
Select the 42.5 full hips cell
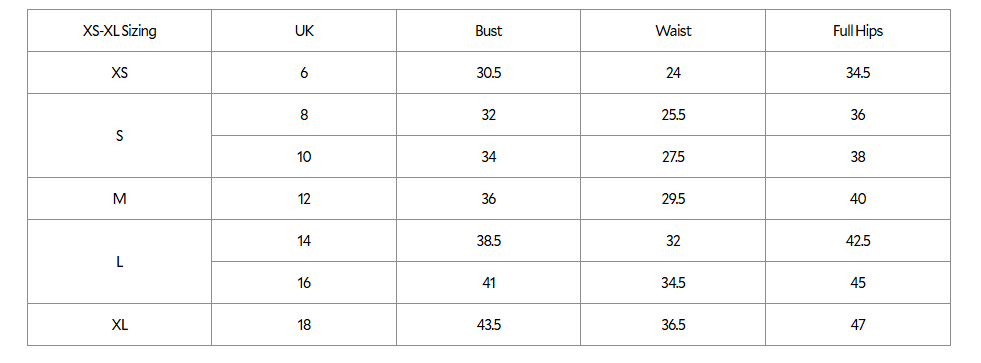click(858, 241)
